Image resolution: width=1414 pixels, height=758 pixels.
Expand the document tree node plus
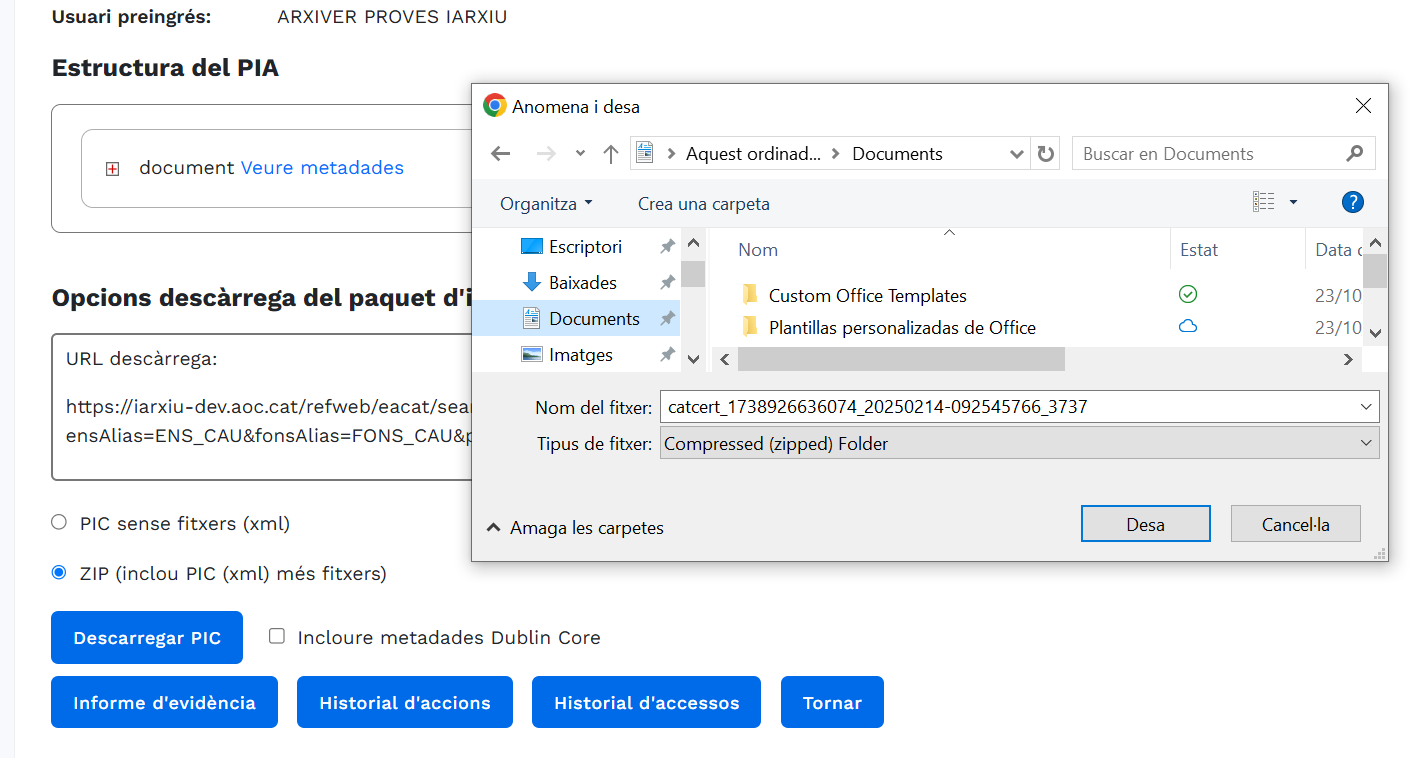pyautogui.click(x=113, y=169)
